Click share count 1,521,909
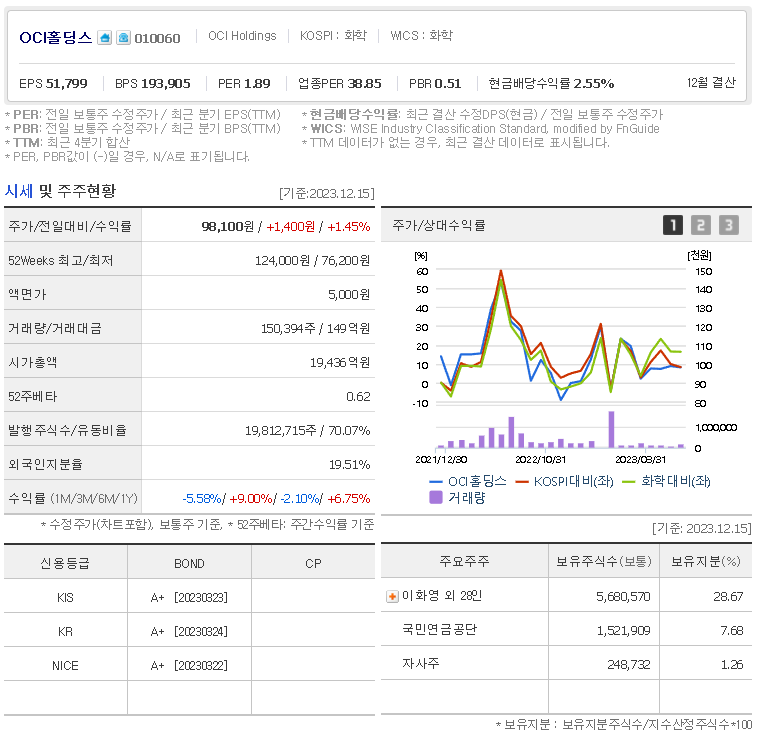 tap(623, 631)
